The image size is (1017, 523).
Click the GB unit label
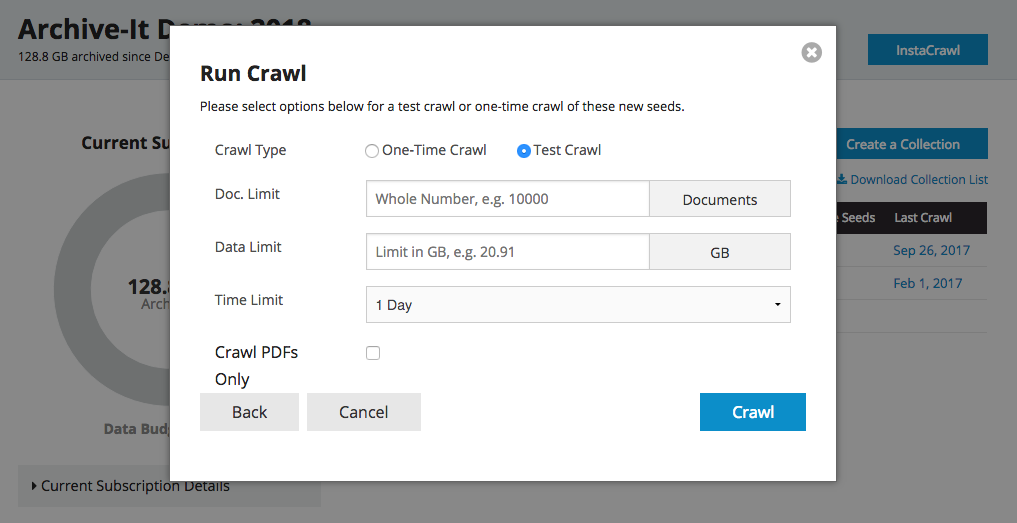(719, 252)
